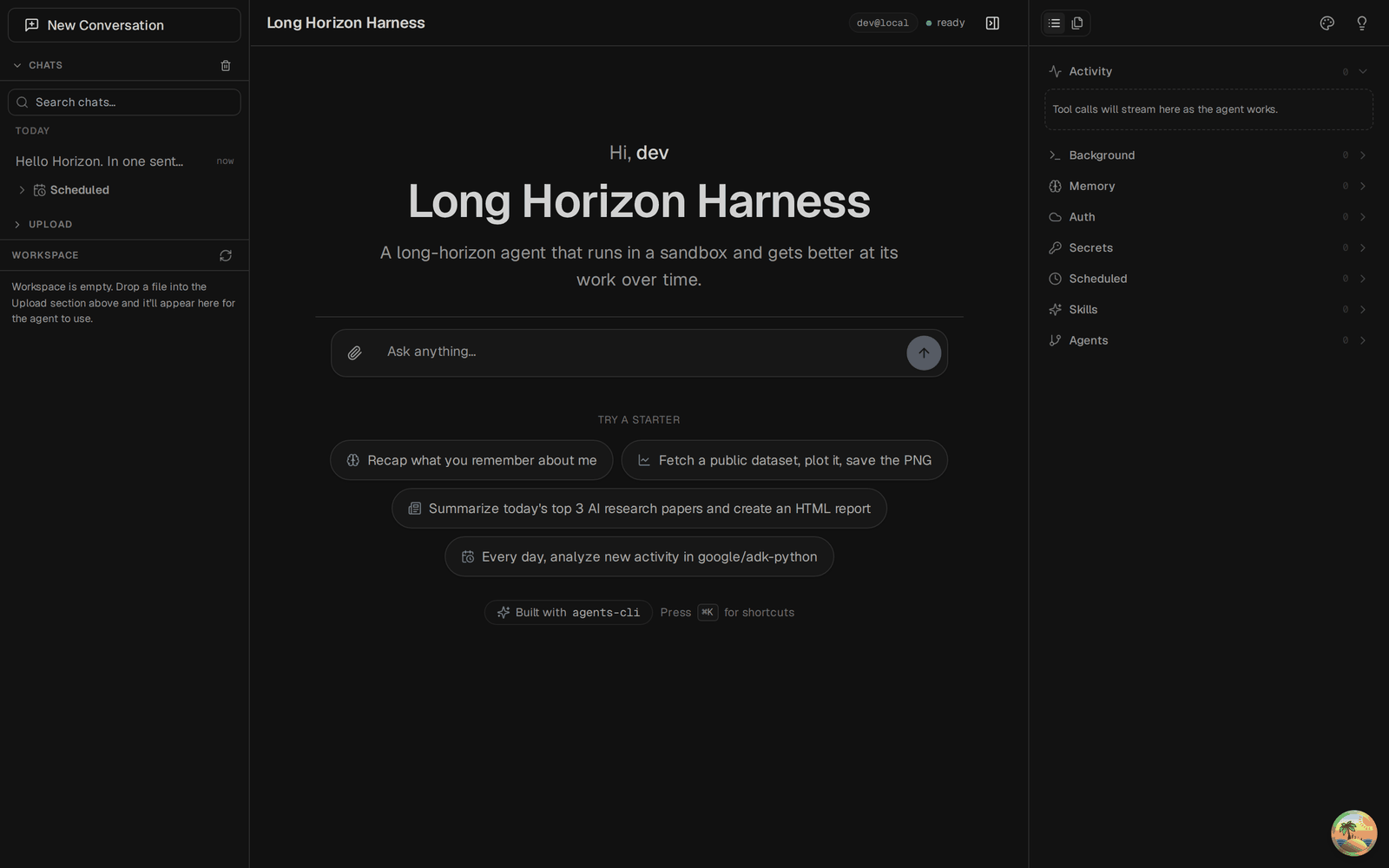This screenshot has width=1389, height=868.
Task: Expand the Scheduled item under chats
Action: pos(22,190)
